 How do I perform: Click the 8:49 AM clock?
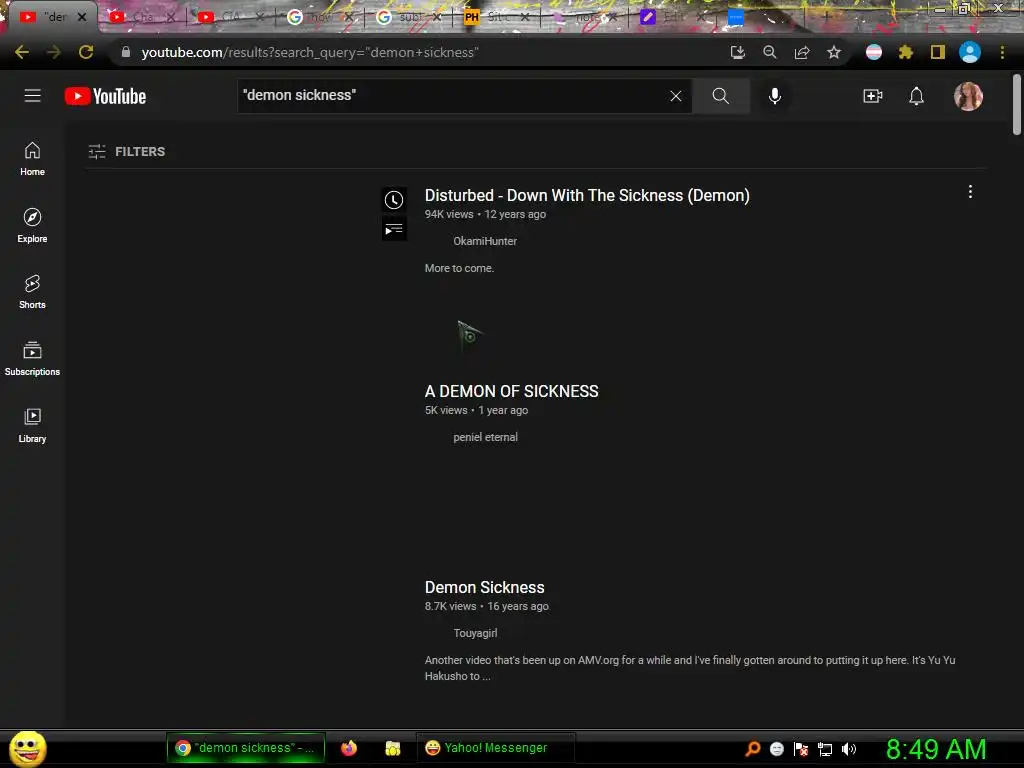(936, 749)
